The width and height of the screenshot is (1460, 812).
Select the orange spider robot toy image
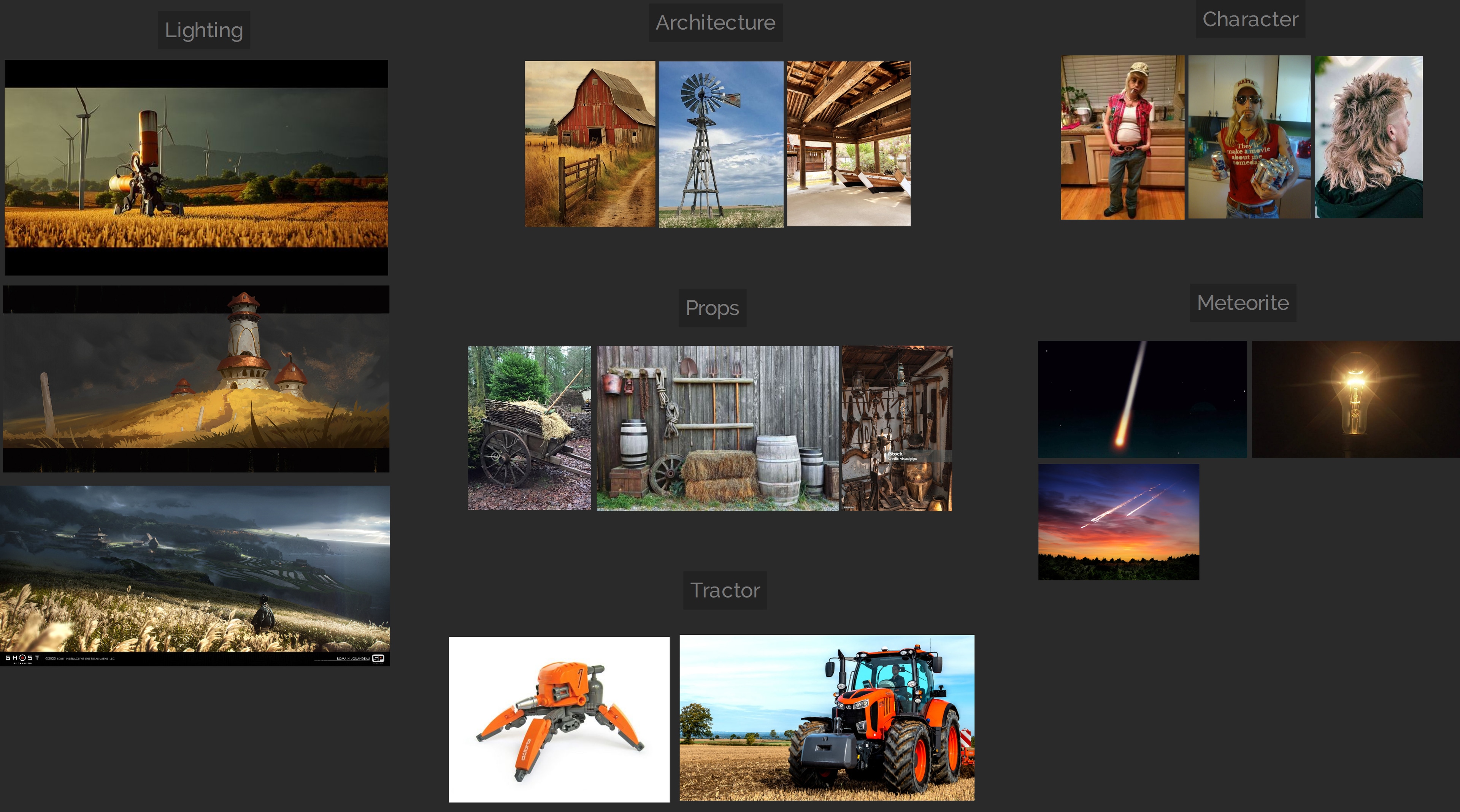tap(559, 719)
